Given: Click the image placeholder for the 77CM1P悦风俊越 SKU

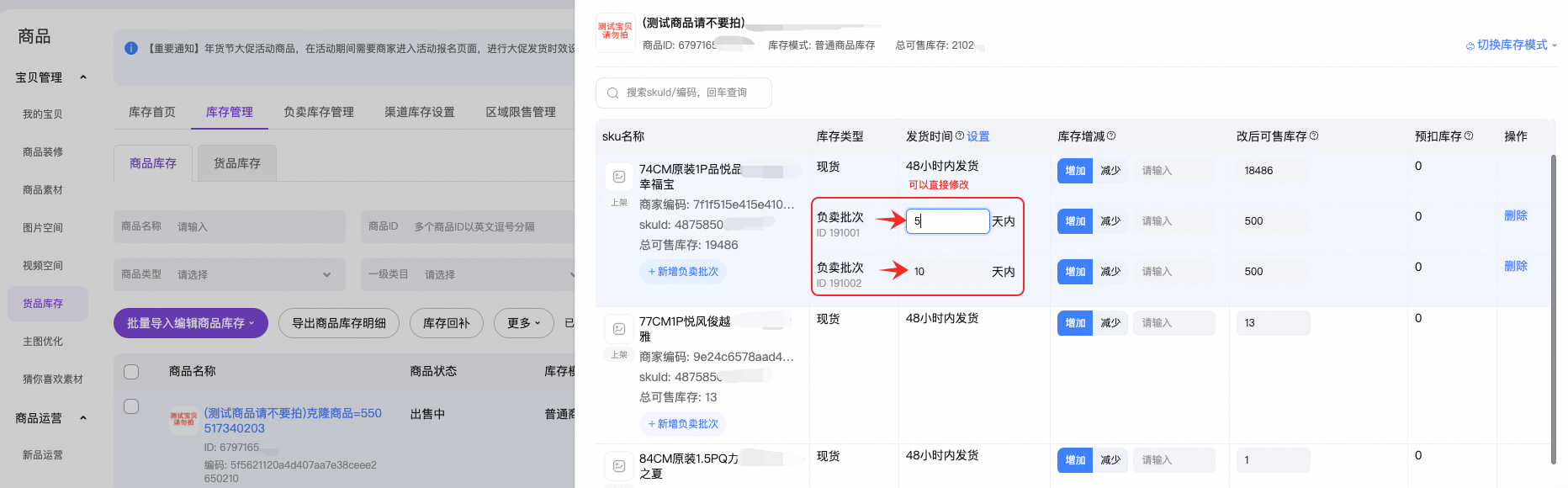Looking at the screenshot, I should pos(619,329).
